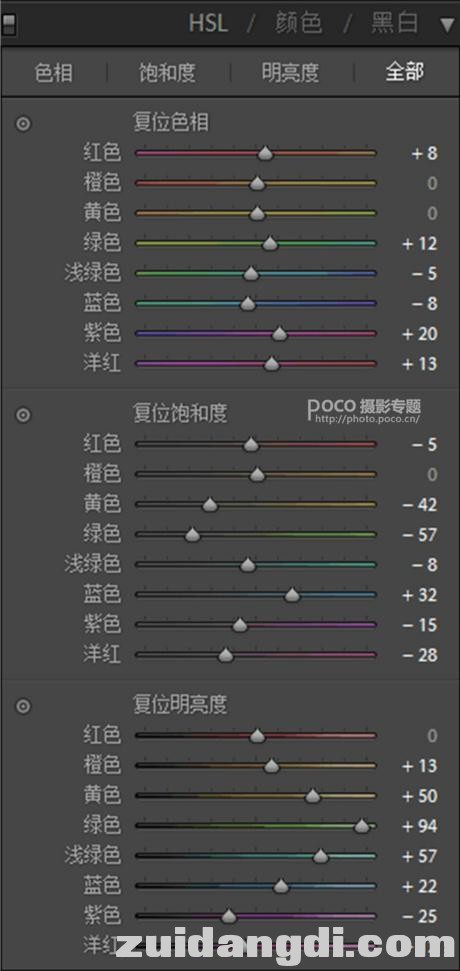Click the -28 magenta saturation value field
The image size is (460, 971).
419,655
